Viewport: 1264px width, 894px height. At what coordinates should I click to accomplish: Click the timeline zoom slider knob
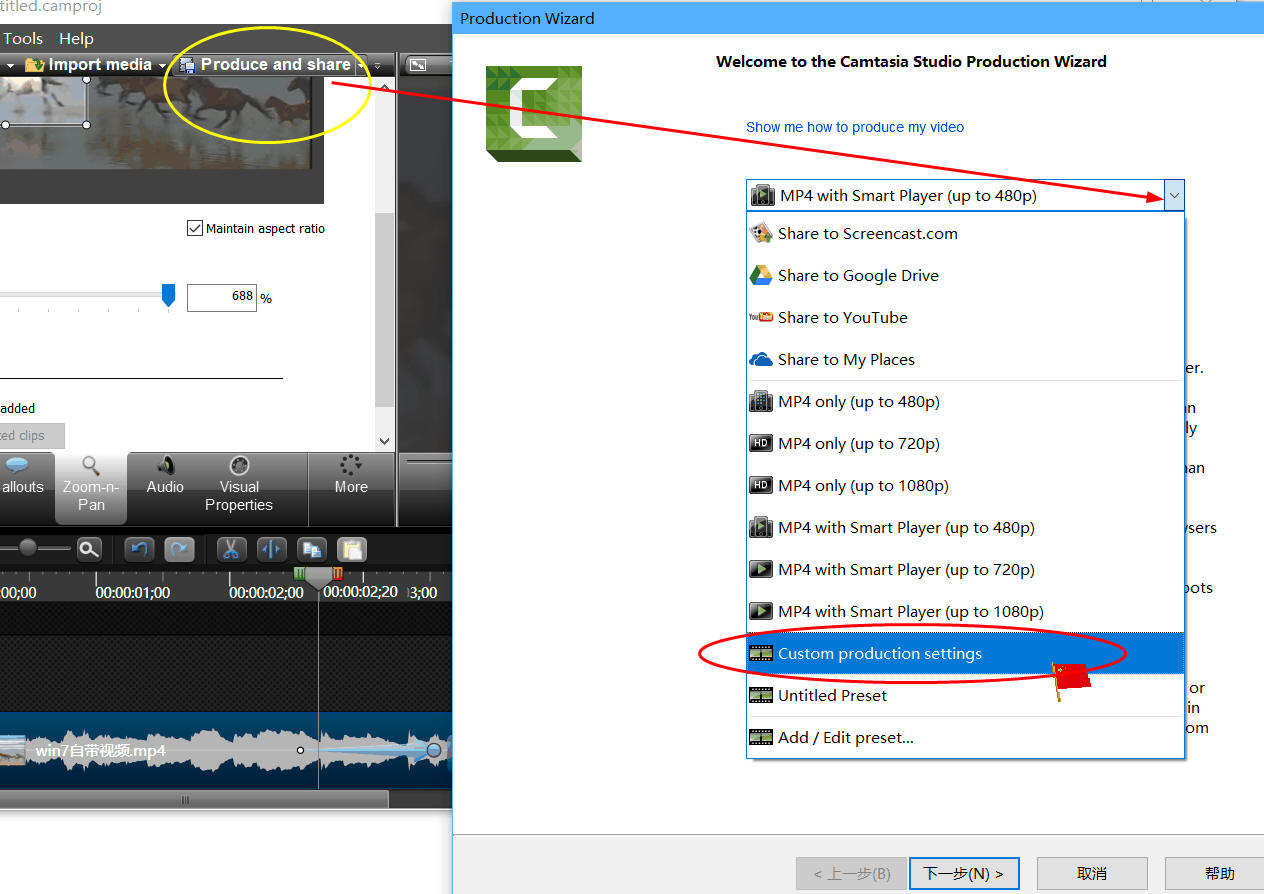point(28,548)
